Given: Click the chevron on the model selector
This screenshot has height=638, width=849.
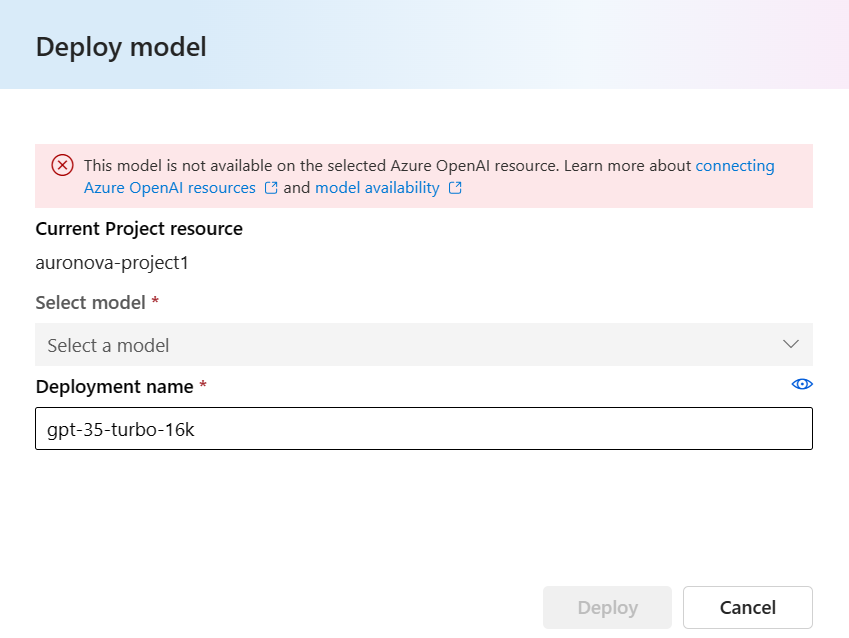Looking at the screenshot, I should [790, 344].
